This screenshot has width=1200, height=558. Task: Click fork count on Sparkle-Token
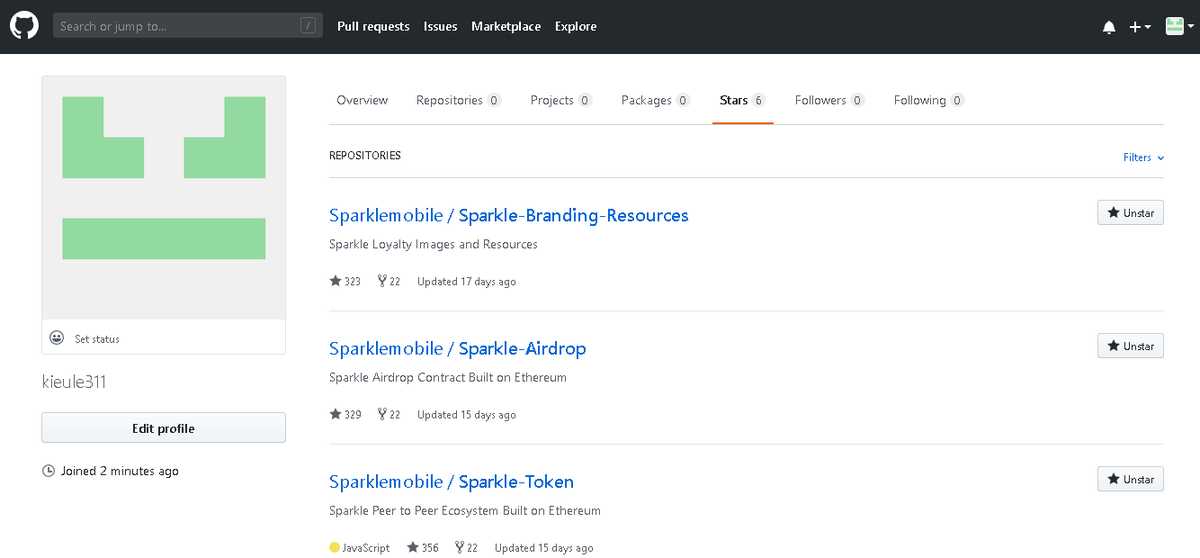466,548
